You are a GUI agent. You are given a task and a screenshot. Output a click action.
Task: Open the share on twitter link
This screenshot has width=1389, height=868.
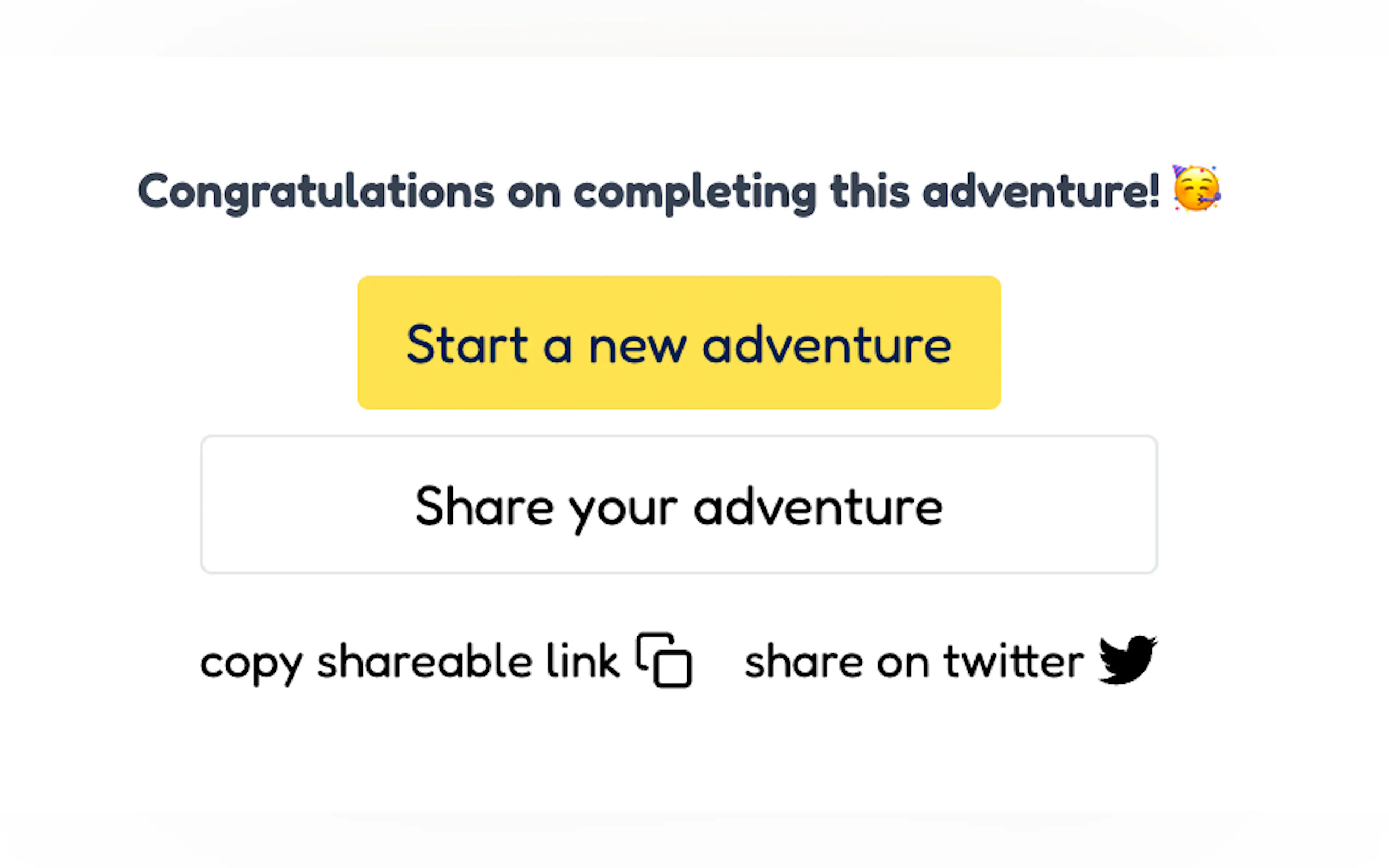(914, 662)
